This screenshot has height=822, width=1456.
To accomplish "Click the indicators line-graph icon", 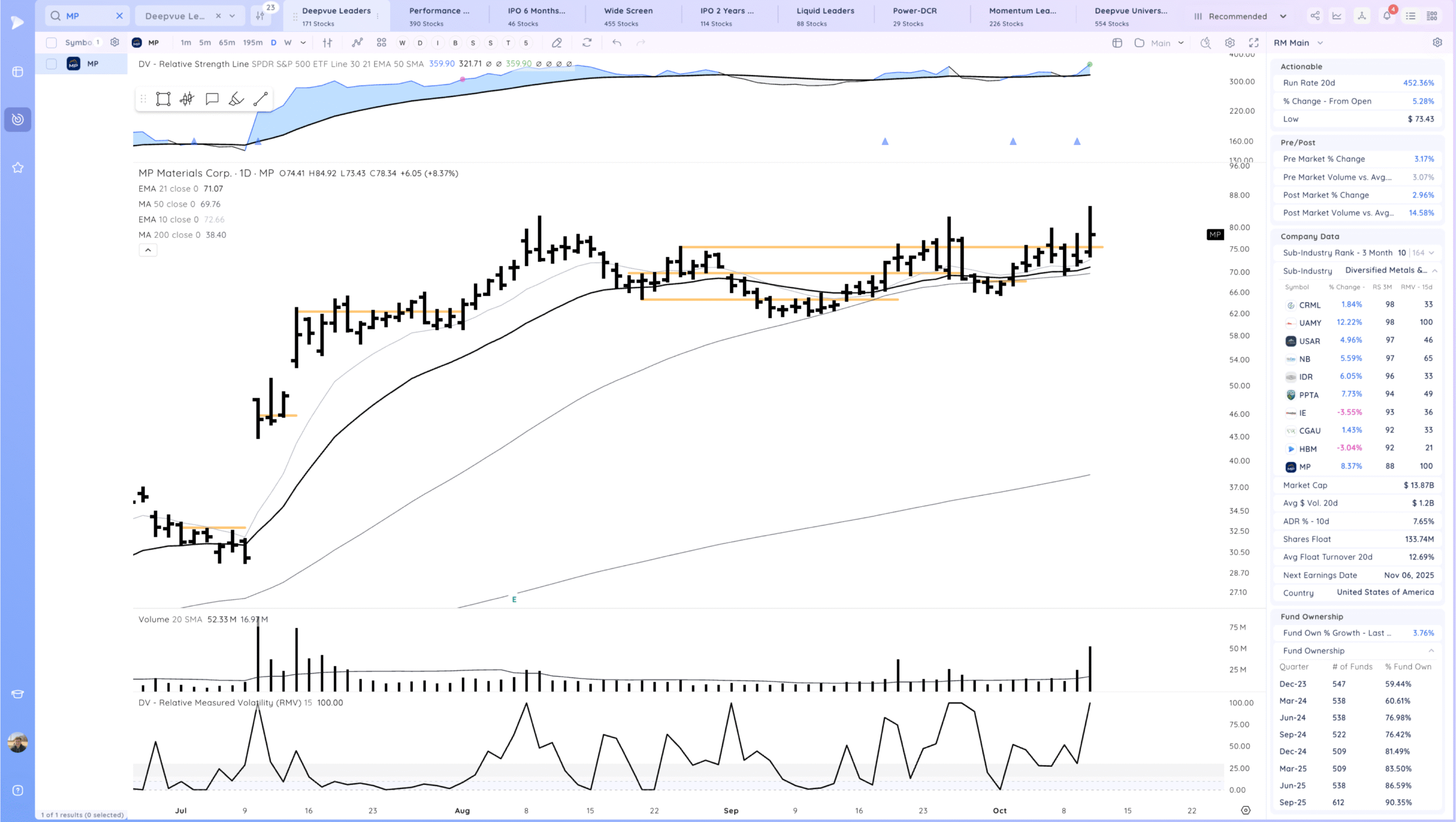I will click(x=357, y=43).
